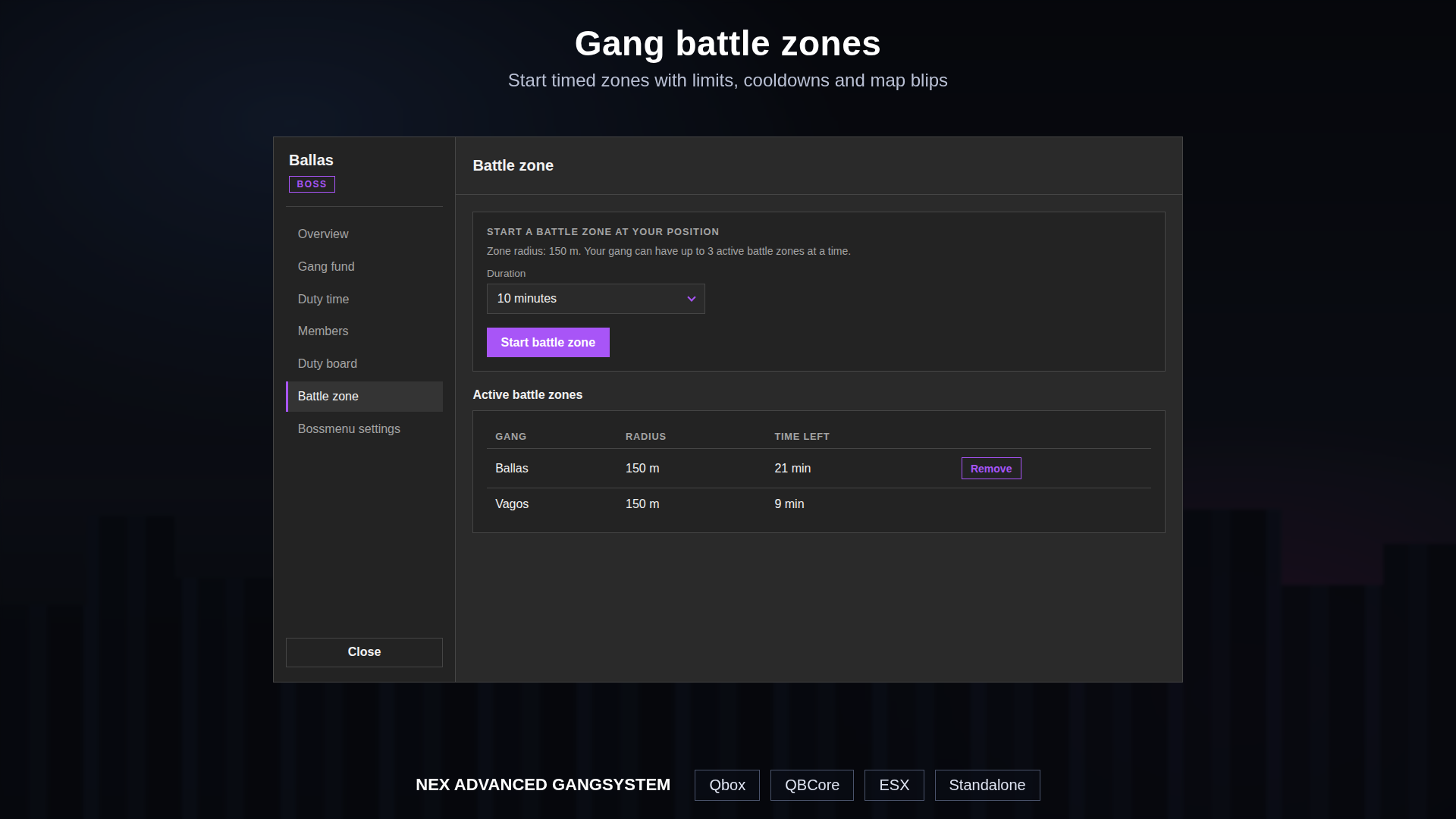The image size is (1456, 819).
Task: Open the Duration dropdown chevron
Action: (691, 299)
